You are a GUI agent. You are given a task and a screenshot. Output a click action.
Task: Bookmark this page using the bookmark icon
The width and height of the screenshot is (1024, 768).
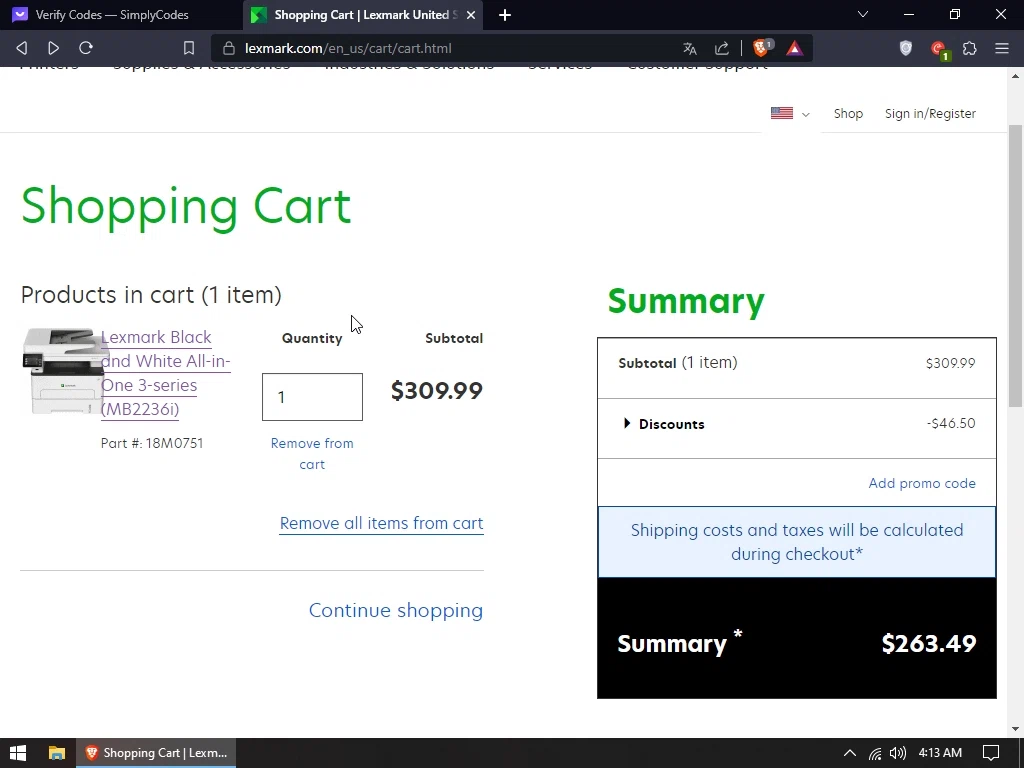[189, 48]
